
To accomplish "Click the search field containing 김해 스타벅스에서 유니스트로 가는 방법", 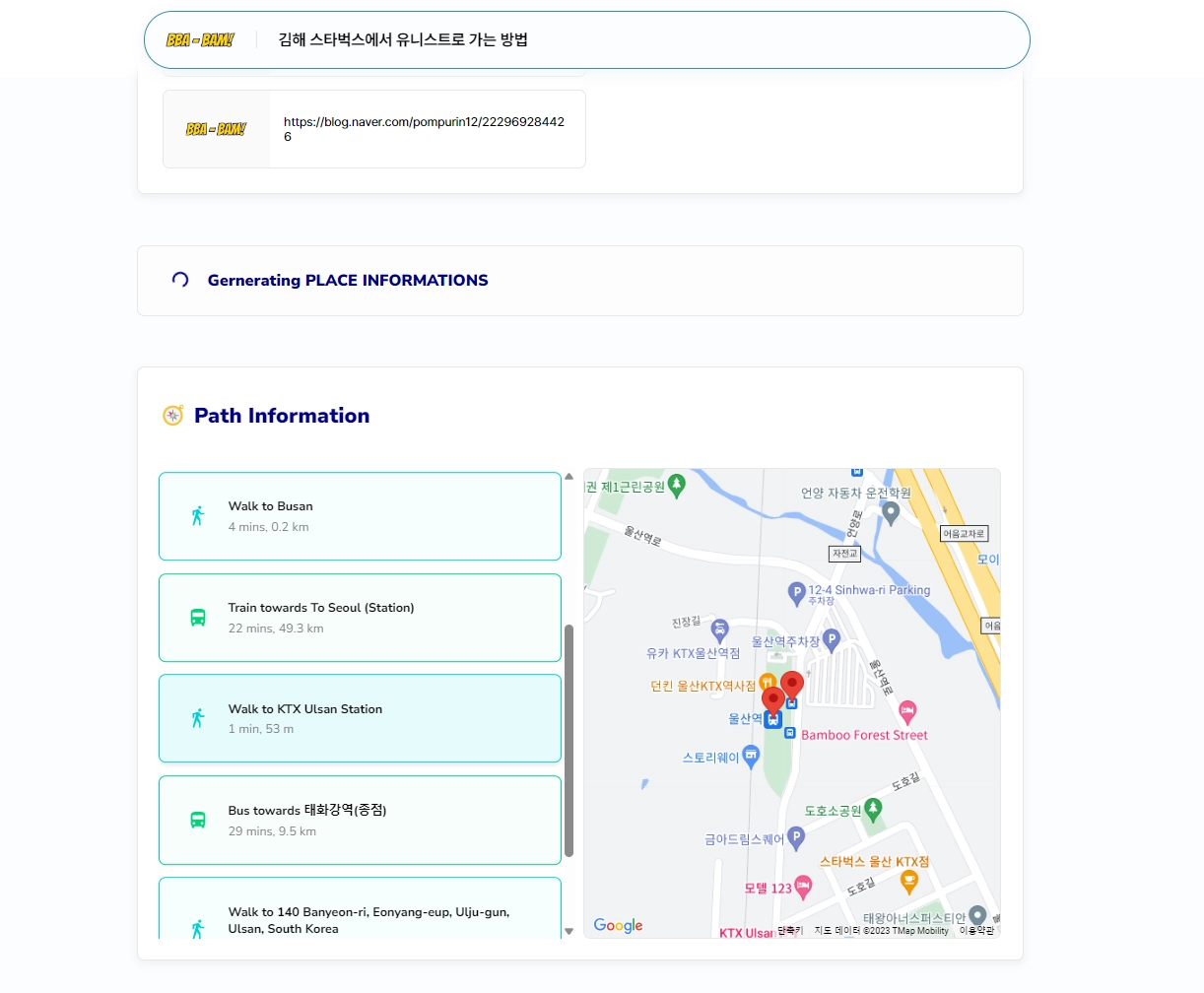I will 586,40.
